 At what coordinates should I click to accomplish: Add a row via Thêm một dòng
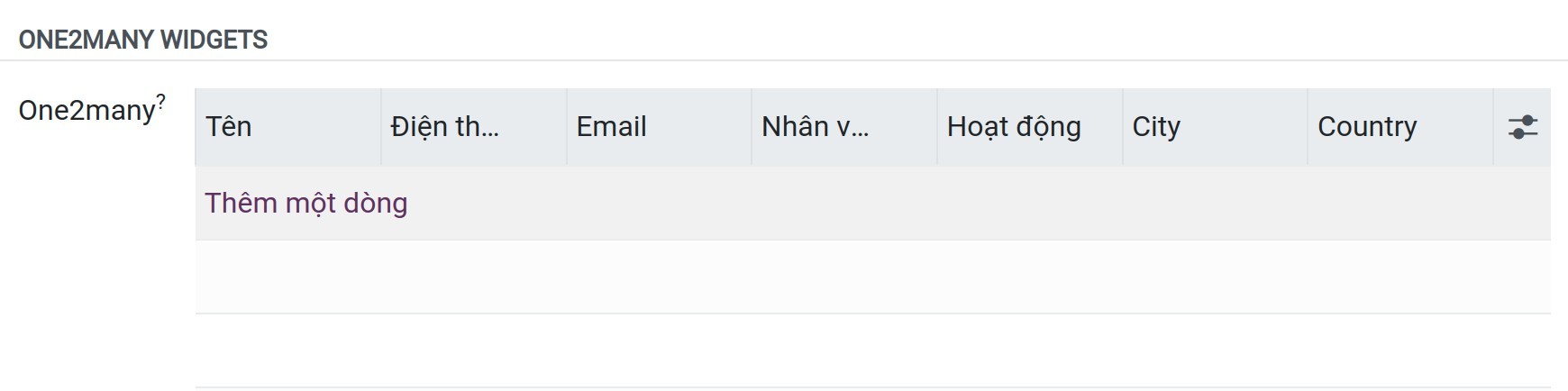pyautogui.click(x=306, y=204)
